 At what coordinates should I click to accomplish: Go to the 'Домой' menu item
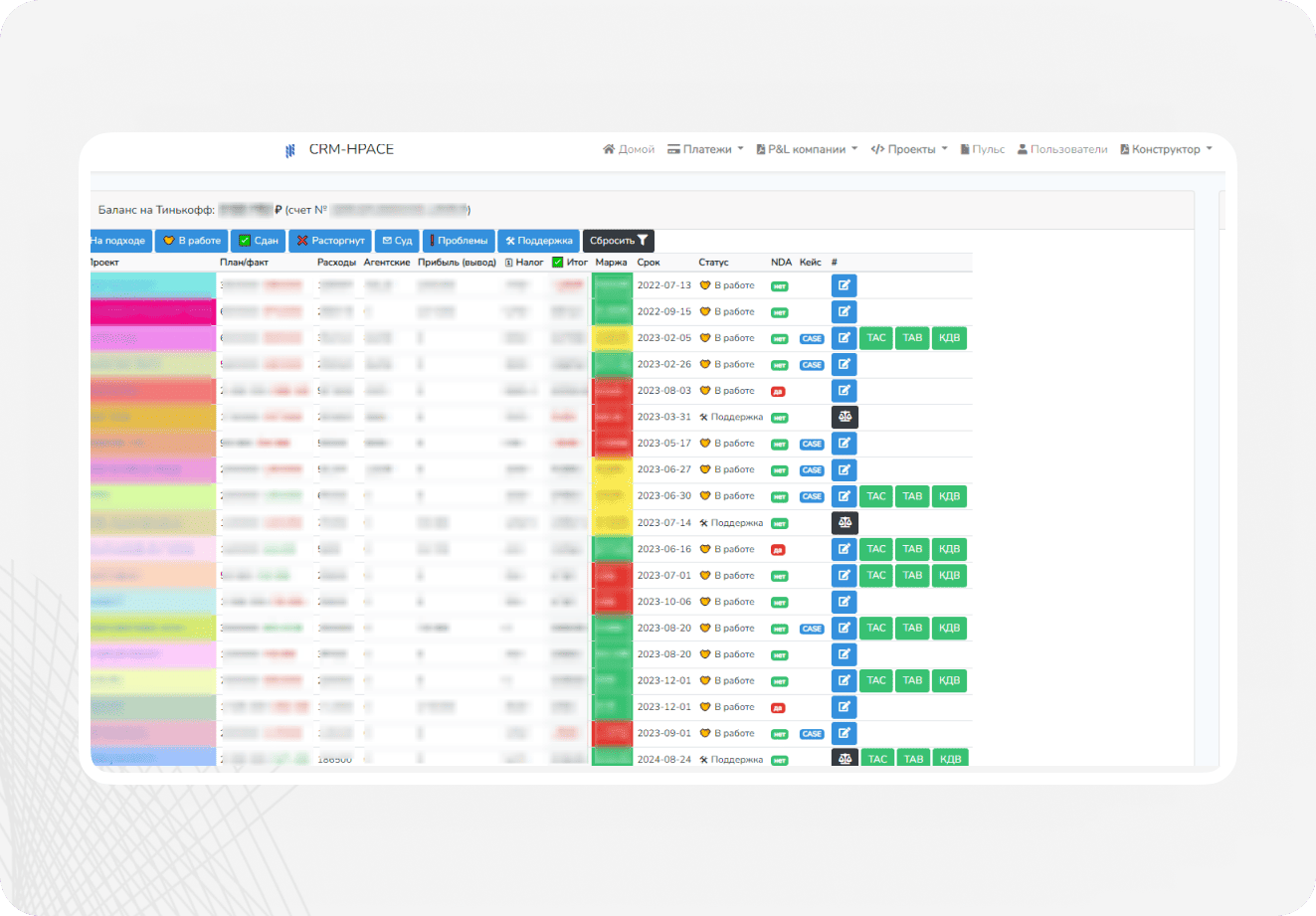[x=629, y=149]
